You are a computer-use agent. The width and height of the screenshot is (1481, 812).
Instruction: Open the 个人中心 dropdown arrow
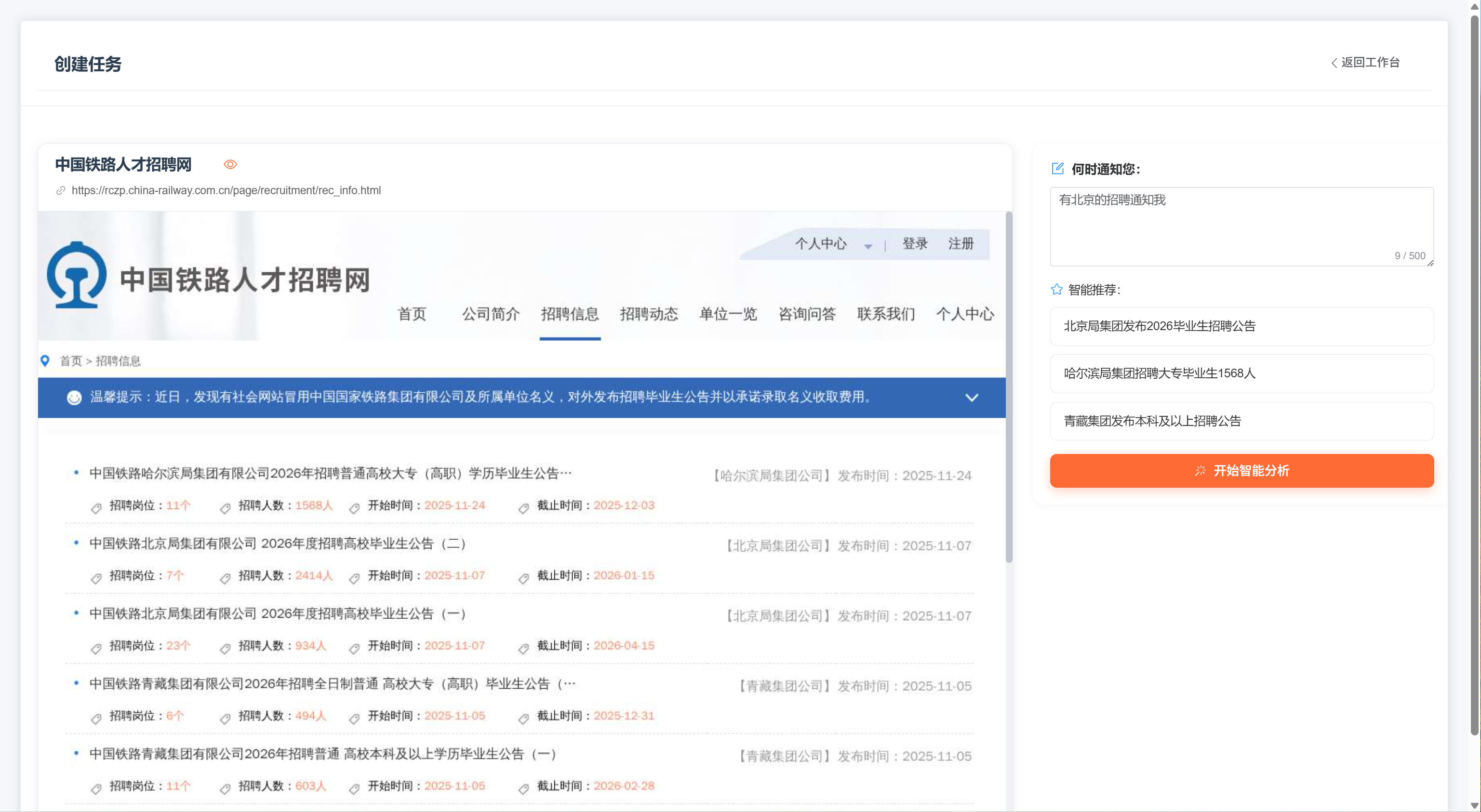click(x=867, y=246)
